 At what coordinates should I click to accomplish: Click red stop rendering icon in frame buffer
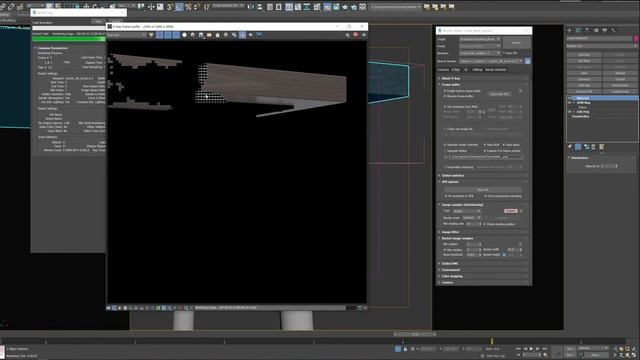(356, 35)
